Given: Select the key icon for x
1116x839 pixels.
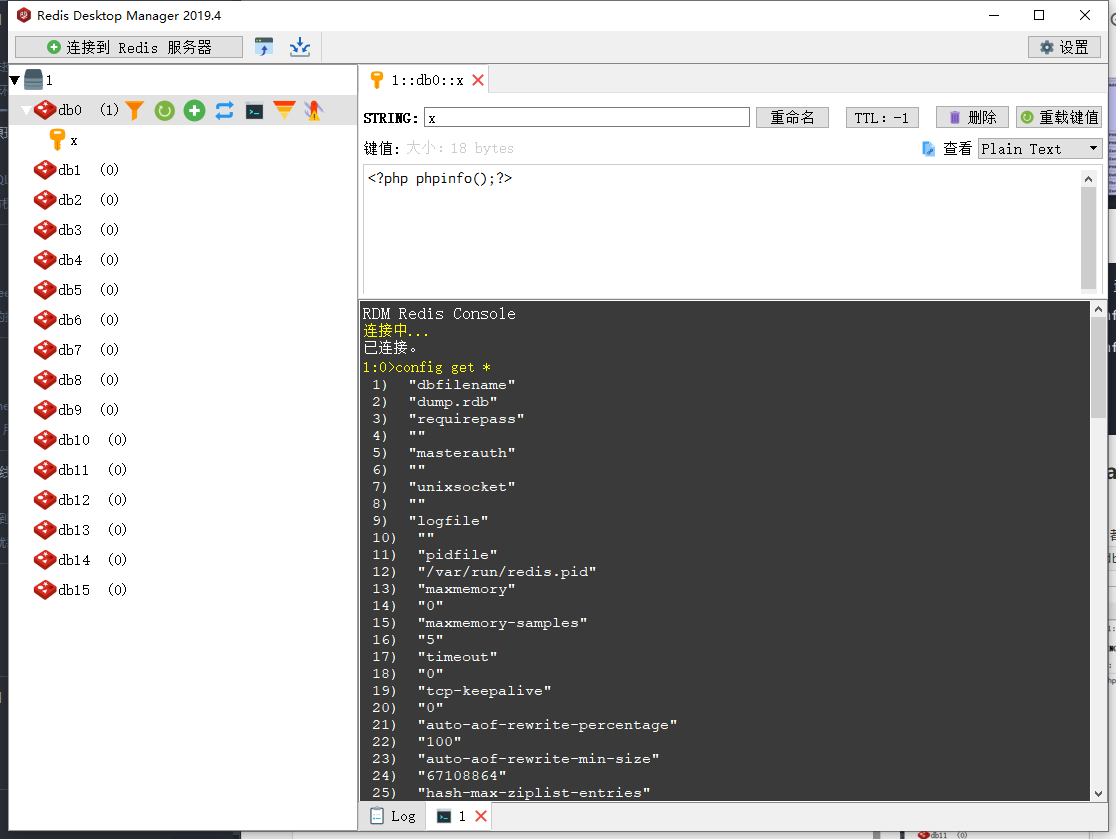Looking at the screenshot, I should click(57, 139).
